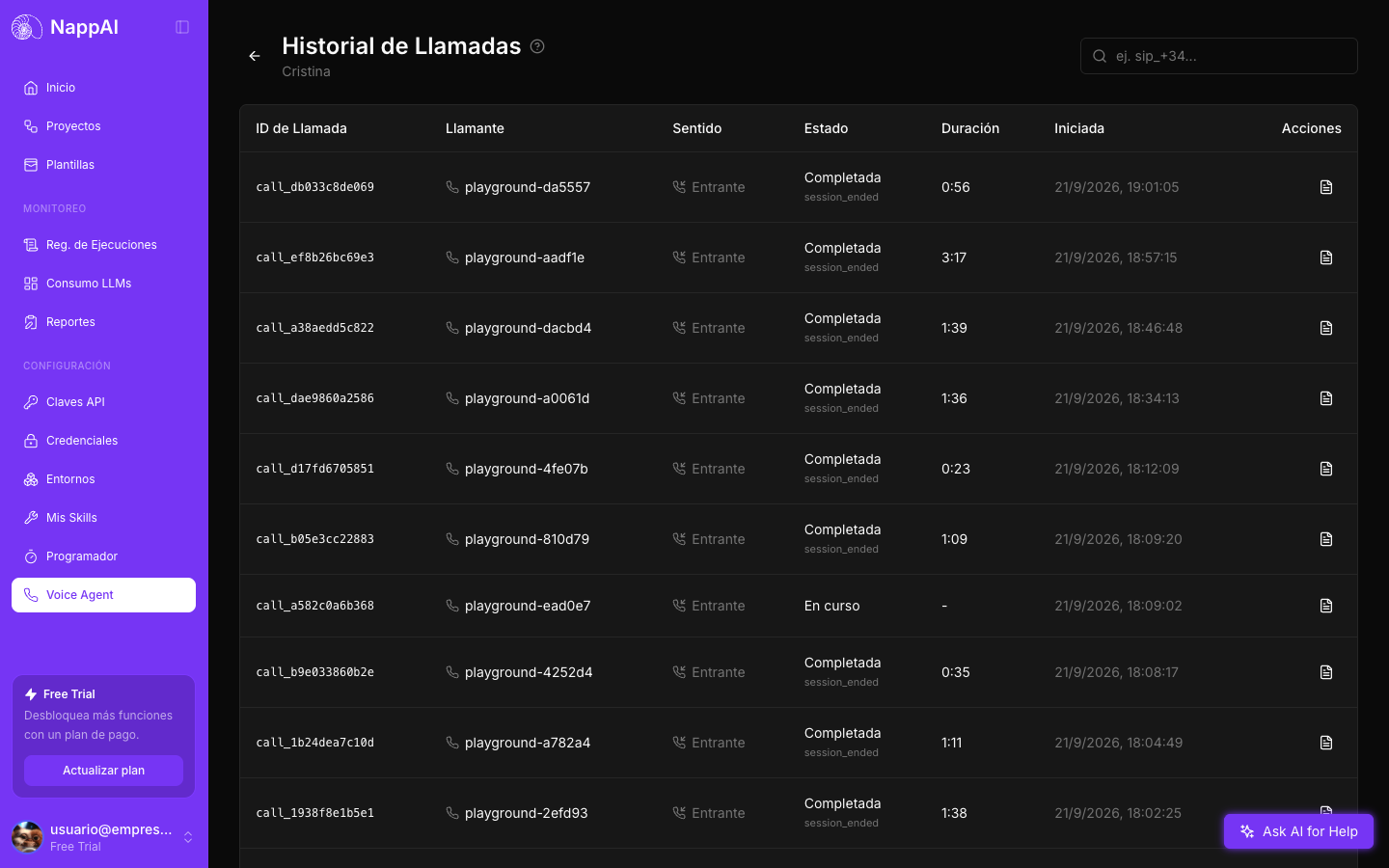Open transcript icon for call_a38aedd5c822
The image size is (1389, 868).
(1326, 328)
